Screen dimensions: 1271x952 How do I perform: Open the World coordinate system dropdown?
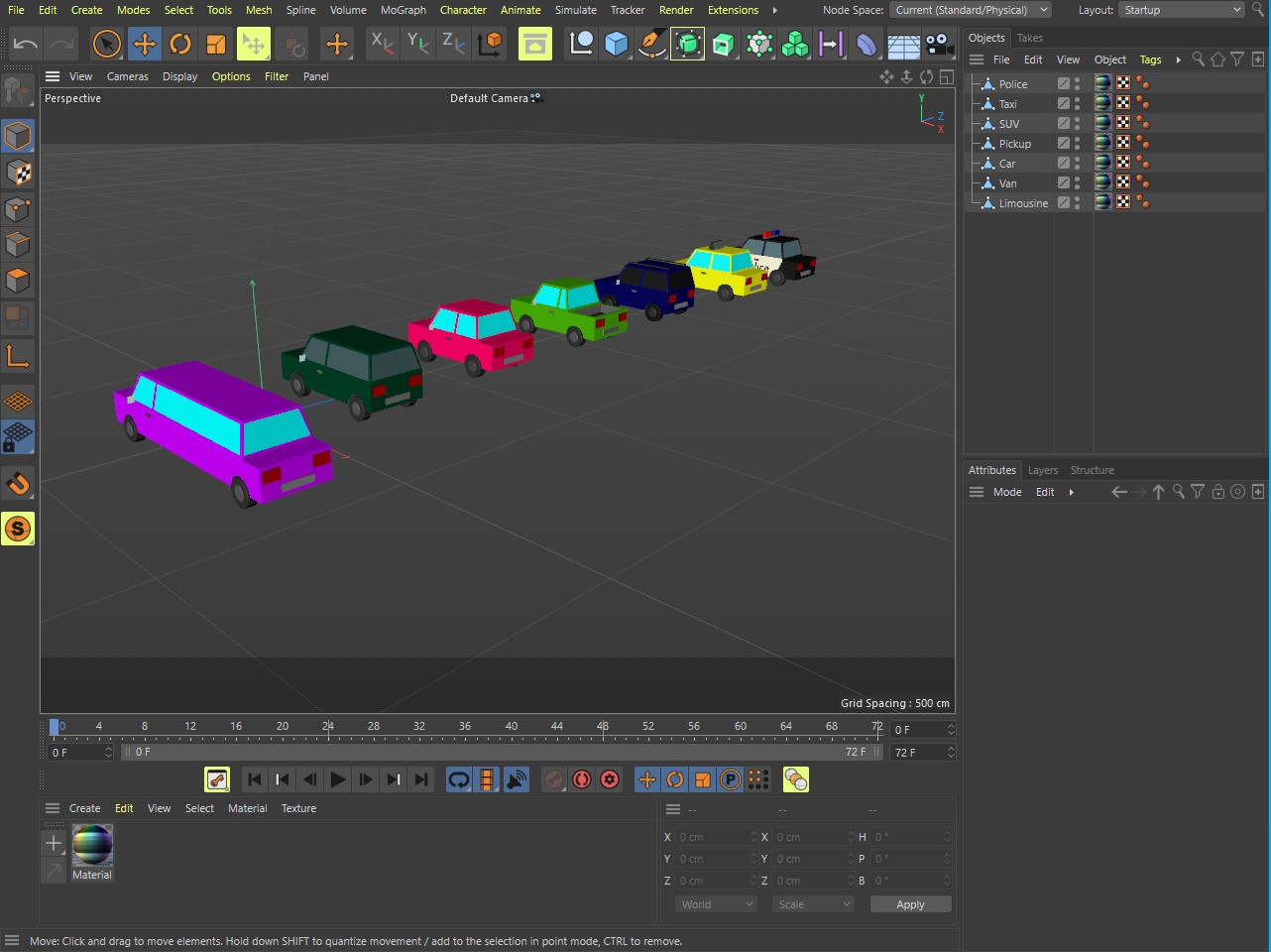[x=716, y=904]
